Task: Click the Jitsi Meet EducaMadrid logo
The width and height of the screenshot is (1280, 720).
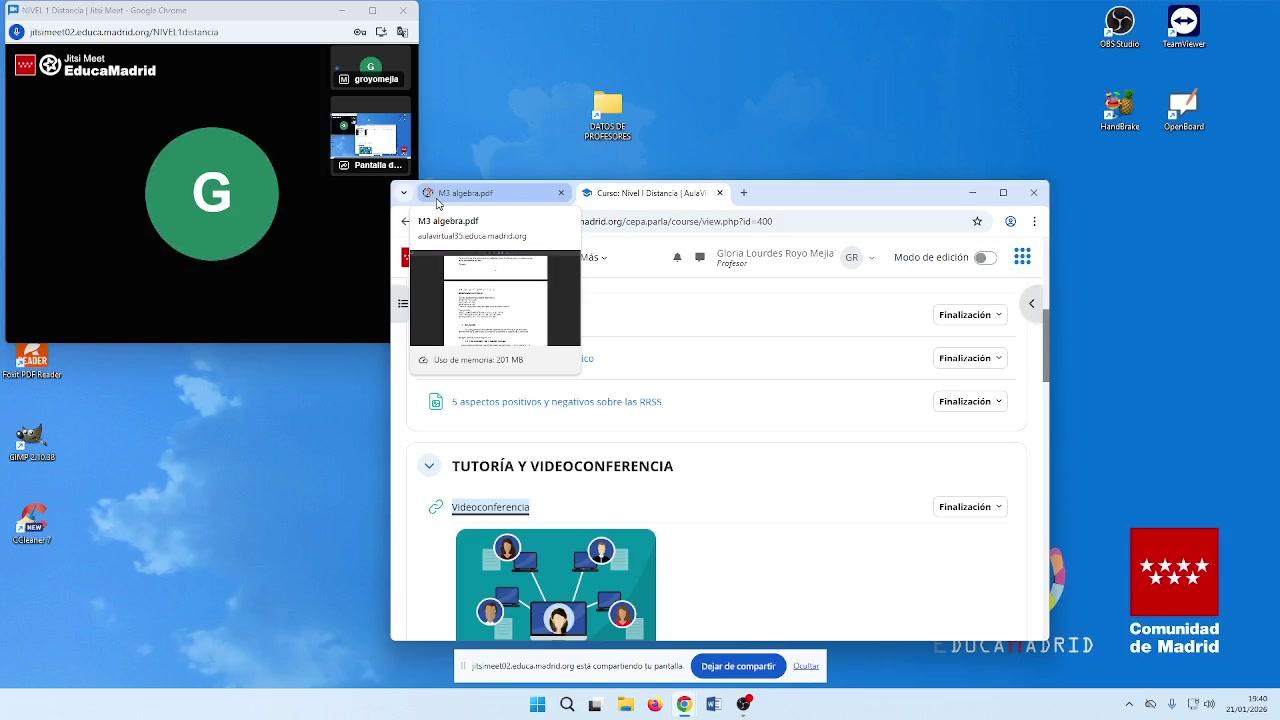Action: (86, 65)
